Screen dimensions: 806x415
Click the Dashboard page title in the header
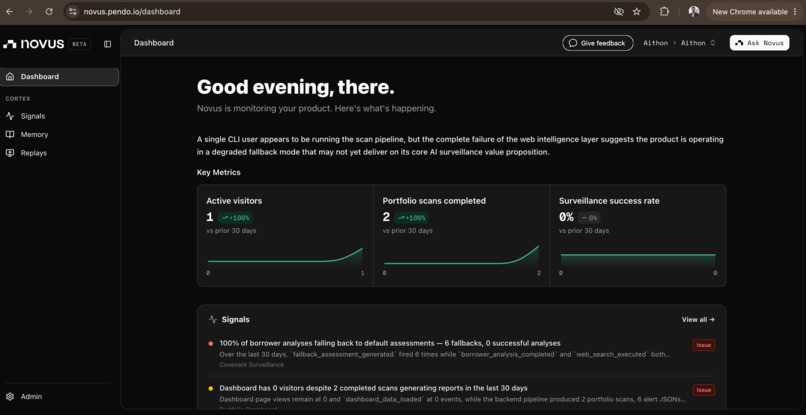[x=154, y=43]
